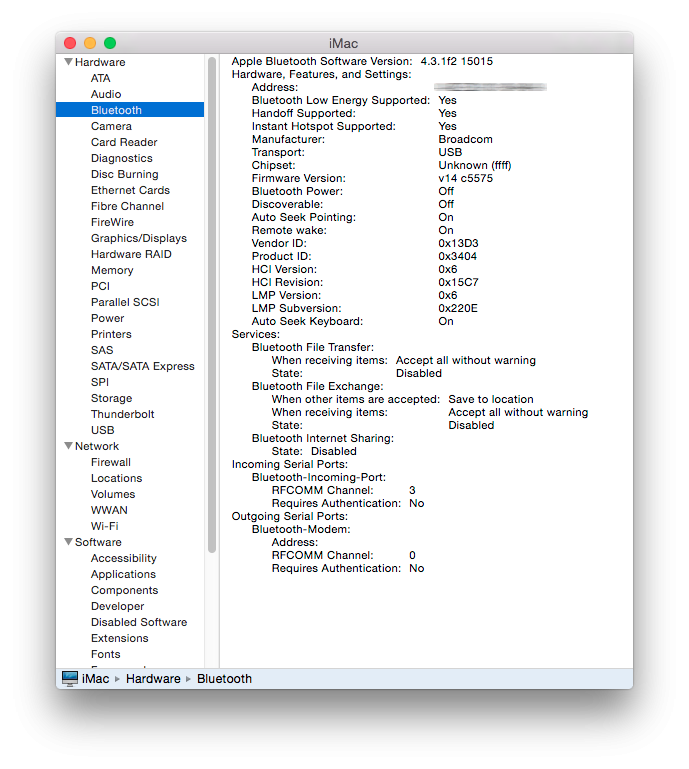The image size is (689, 769).
Task: Select Locations under Network
Action: 116,478
